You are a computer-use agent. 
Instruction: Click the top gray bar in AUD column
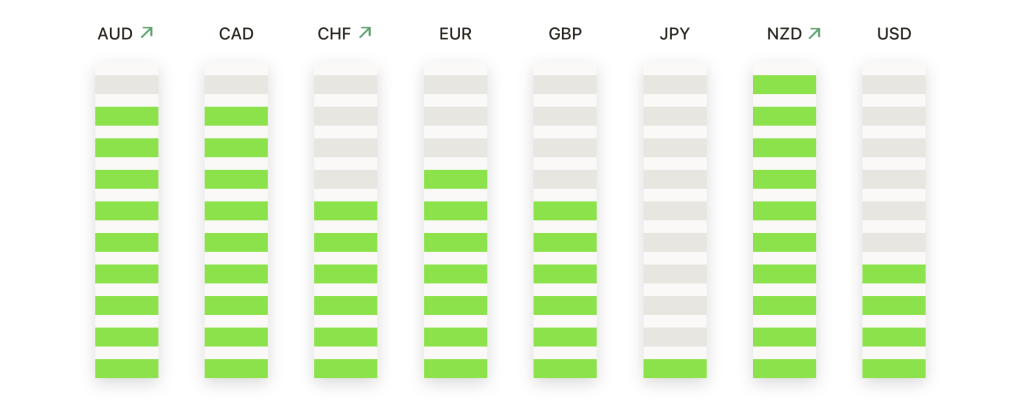[x=127, y=84]
